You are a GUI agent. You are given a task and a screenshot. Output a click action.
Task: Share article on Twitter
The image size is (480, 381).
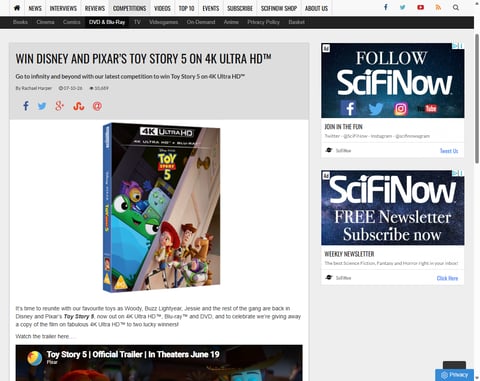[42, 106]
